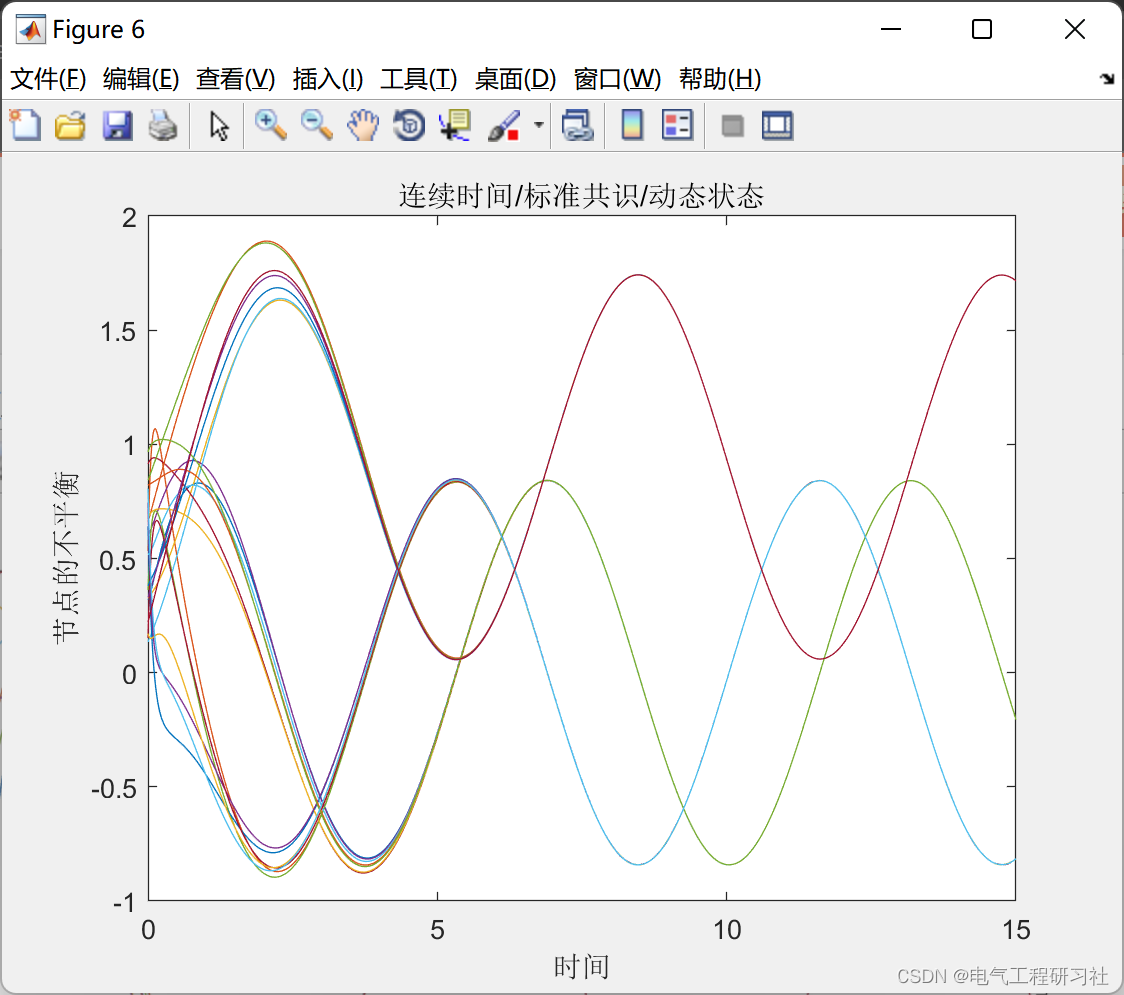1124x995 pixels.
Task: Activate the Zoom Out tool
Action: click(x=316, y=125)
